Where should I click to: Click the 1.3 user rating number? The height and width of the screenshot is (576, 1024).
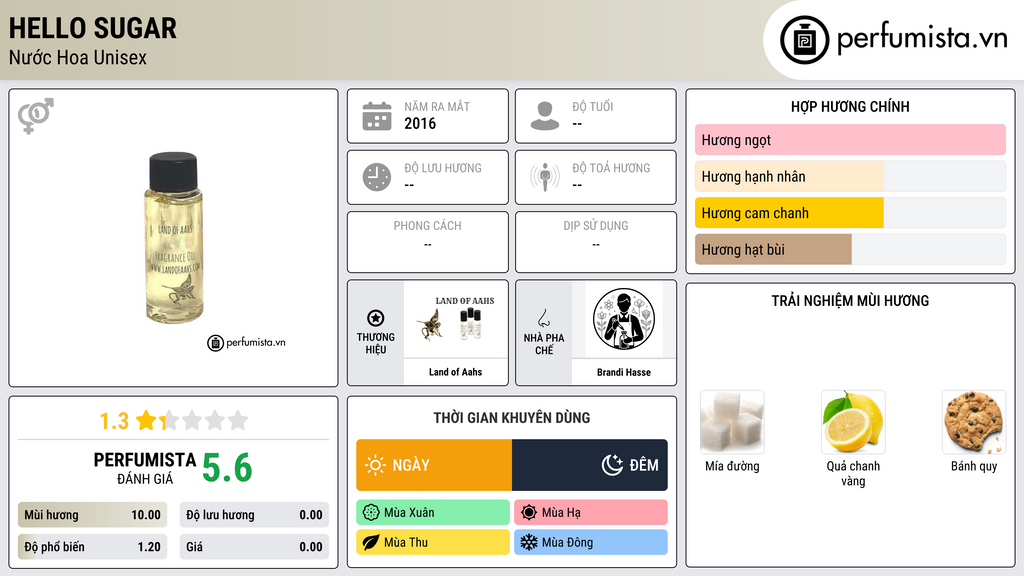114,421
